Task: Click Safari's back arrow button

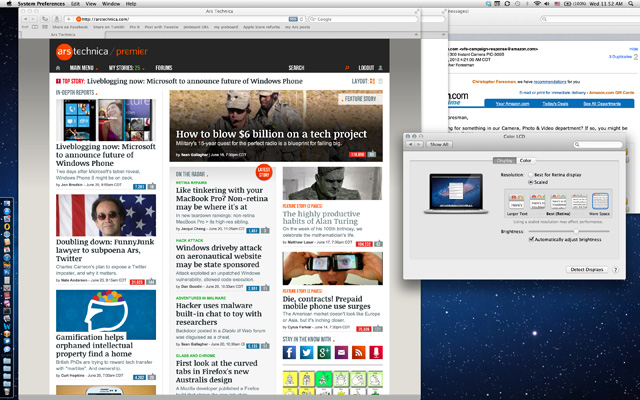Action: pos(26,19)
